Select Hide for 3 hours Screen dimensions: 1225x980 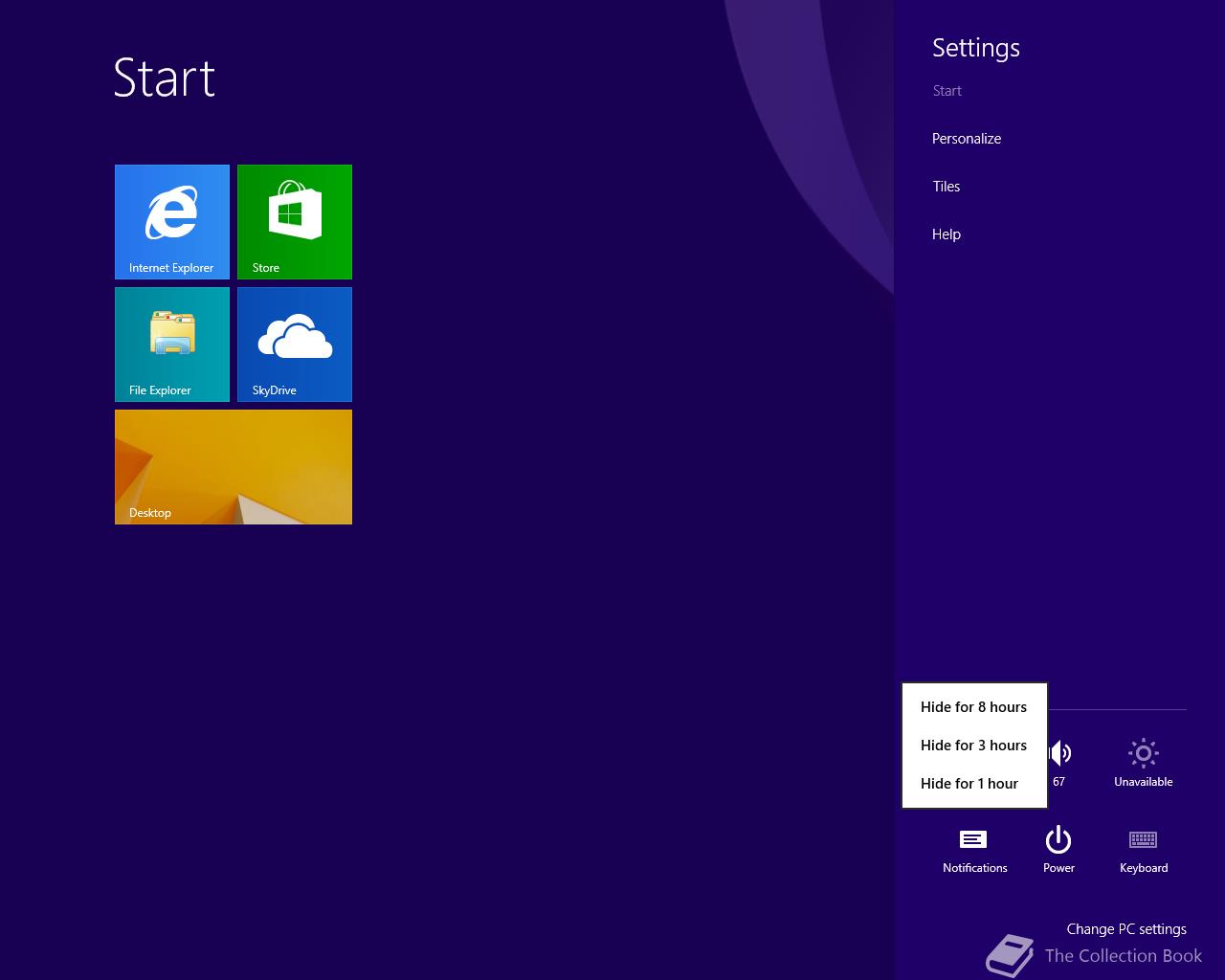click(x=974, y=746)
